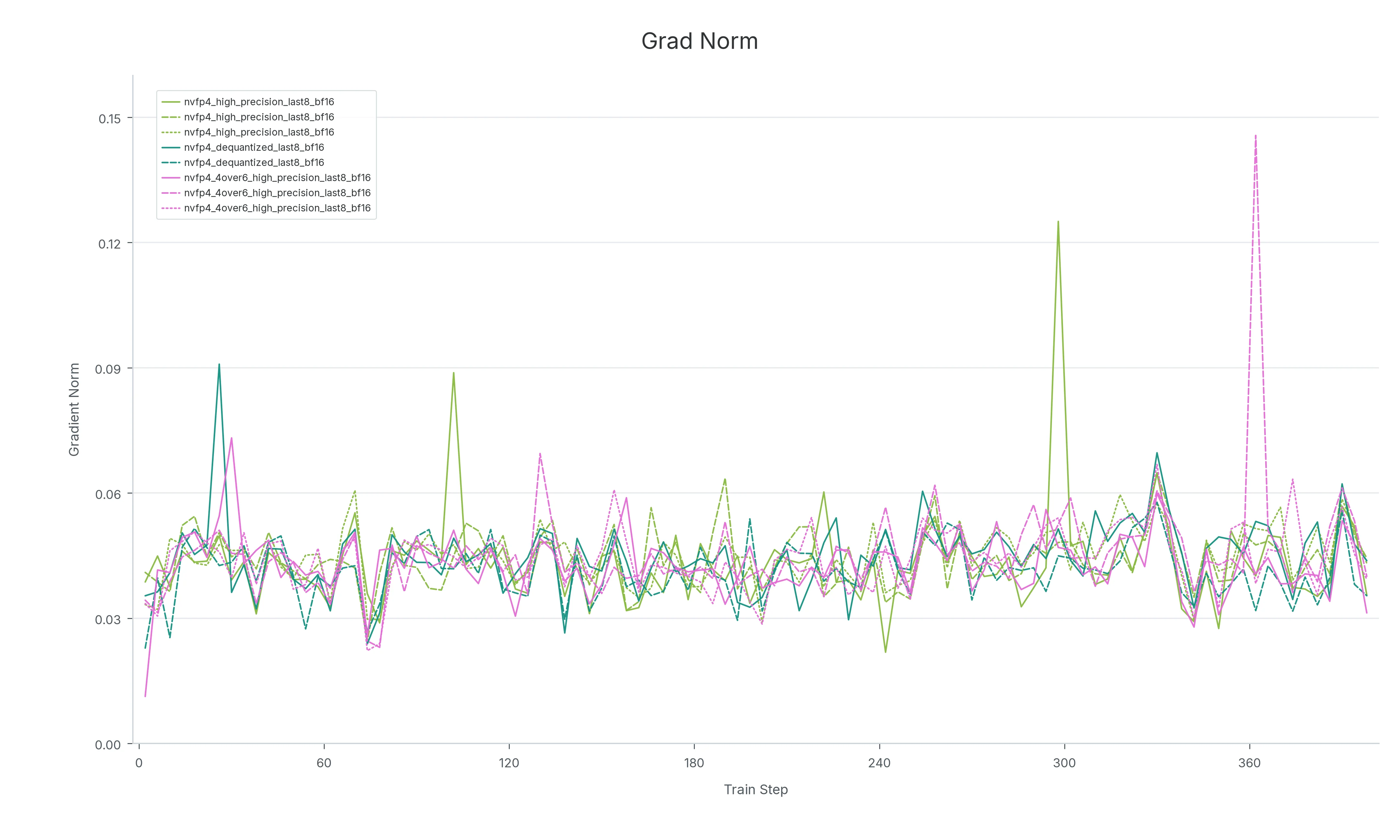Click the 180 x-axis tick label
The image size is (1400, 840).
click(x=694, y=763)
